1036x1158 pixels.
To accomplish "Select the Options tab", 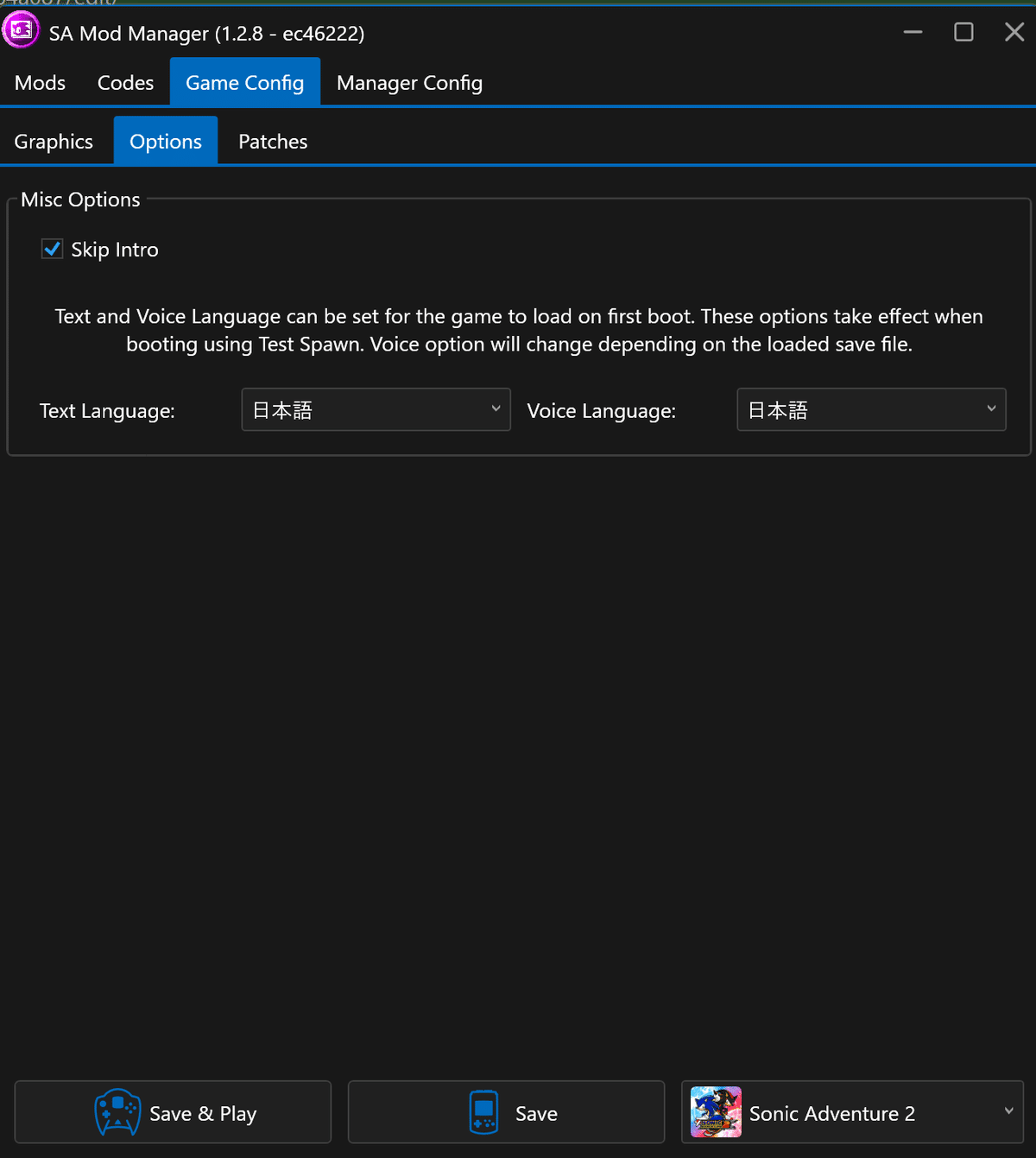I will pyautogui.click(x=165, y=140).
